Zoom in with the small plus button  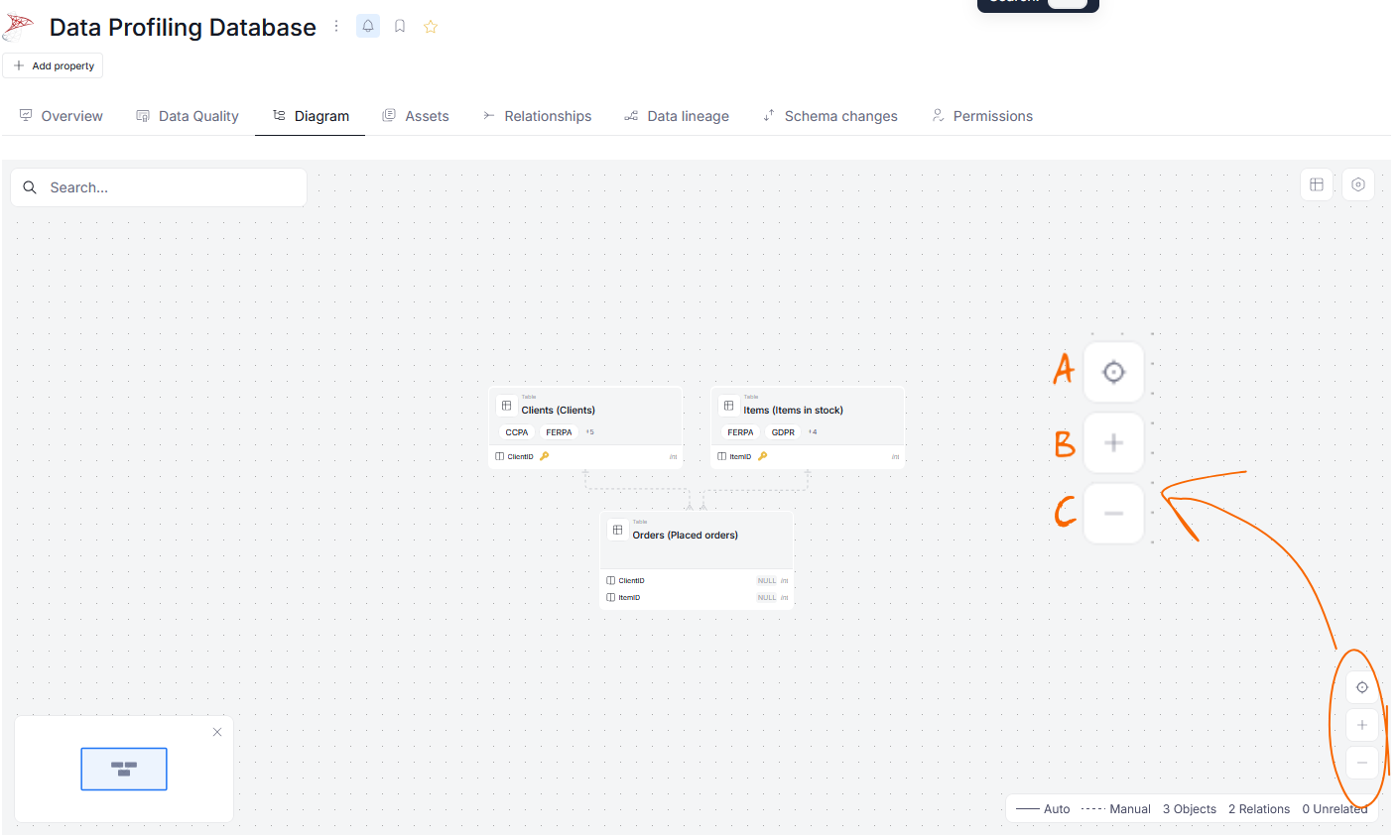click(x=1362, y=725)
